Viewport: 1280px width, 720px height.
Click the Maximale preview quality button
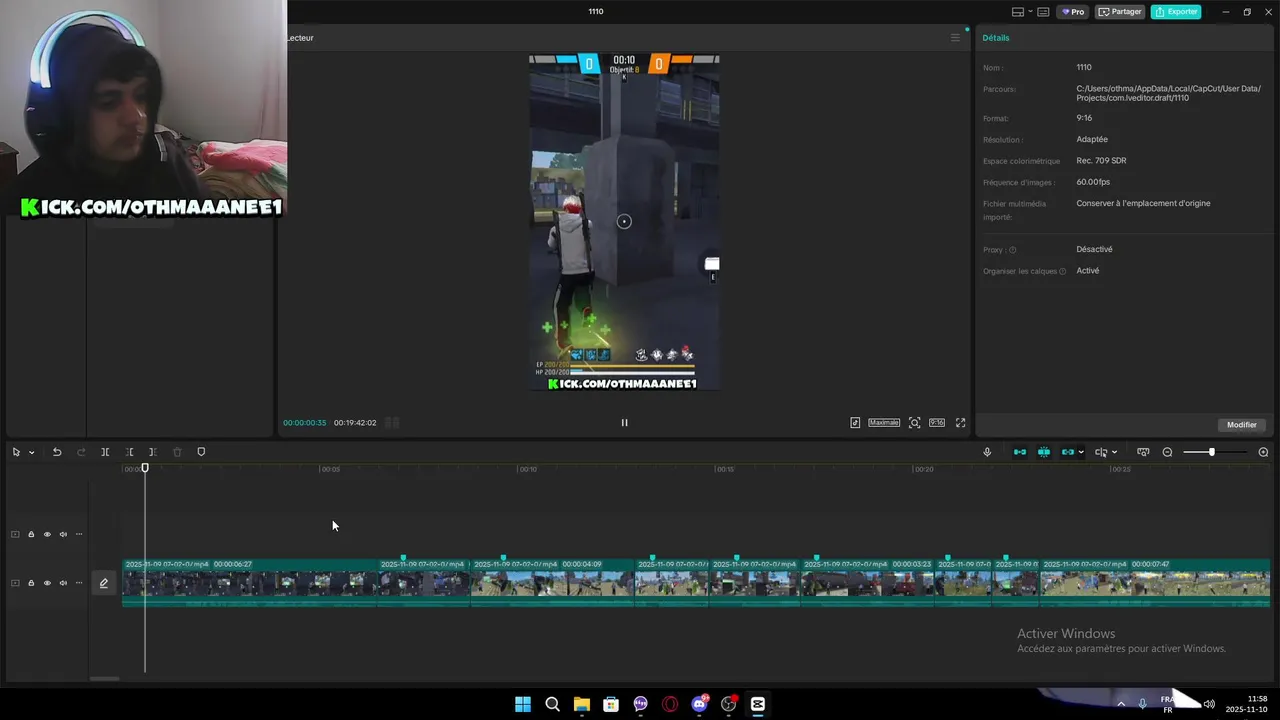[884, 422]
